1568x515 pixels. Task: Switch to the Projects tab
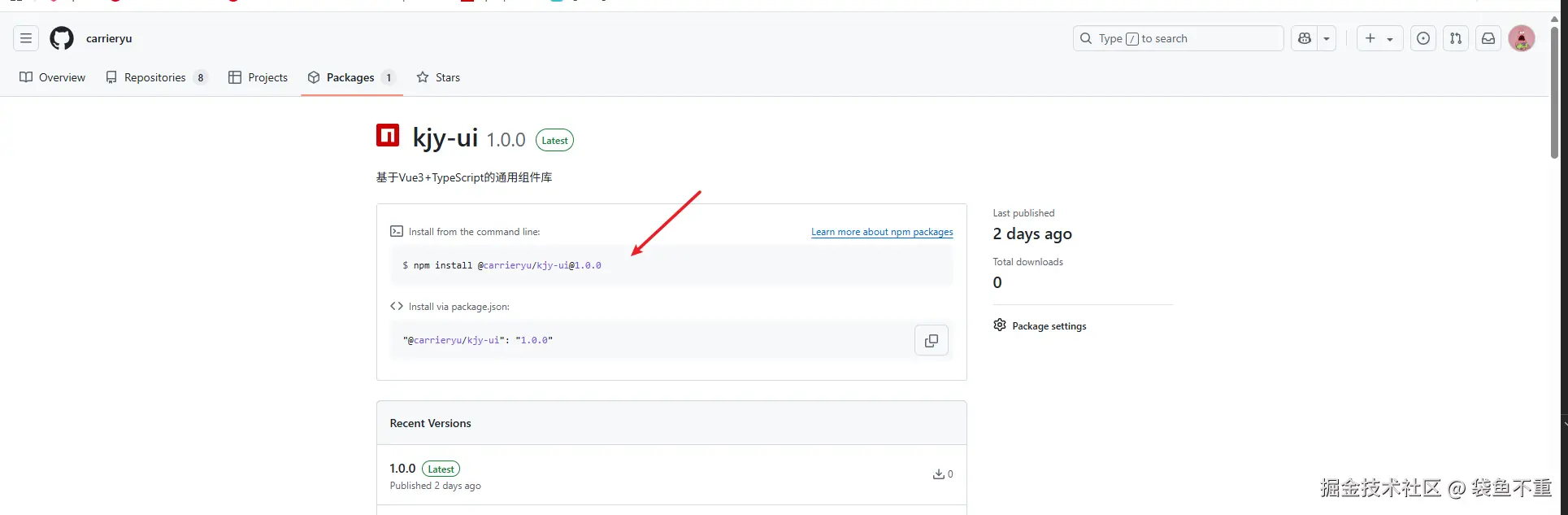tap(258, 77)
